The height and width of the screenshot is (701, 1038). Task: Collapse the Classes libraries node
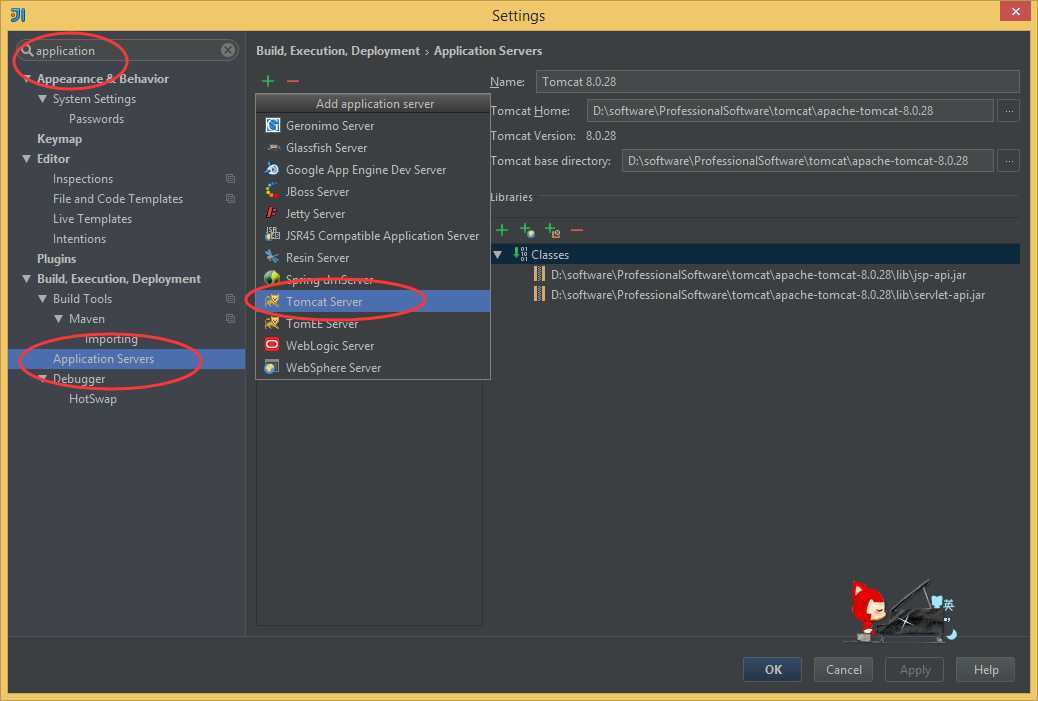tap(498, 254)
